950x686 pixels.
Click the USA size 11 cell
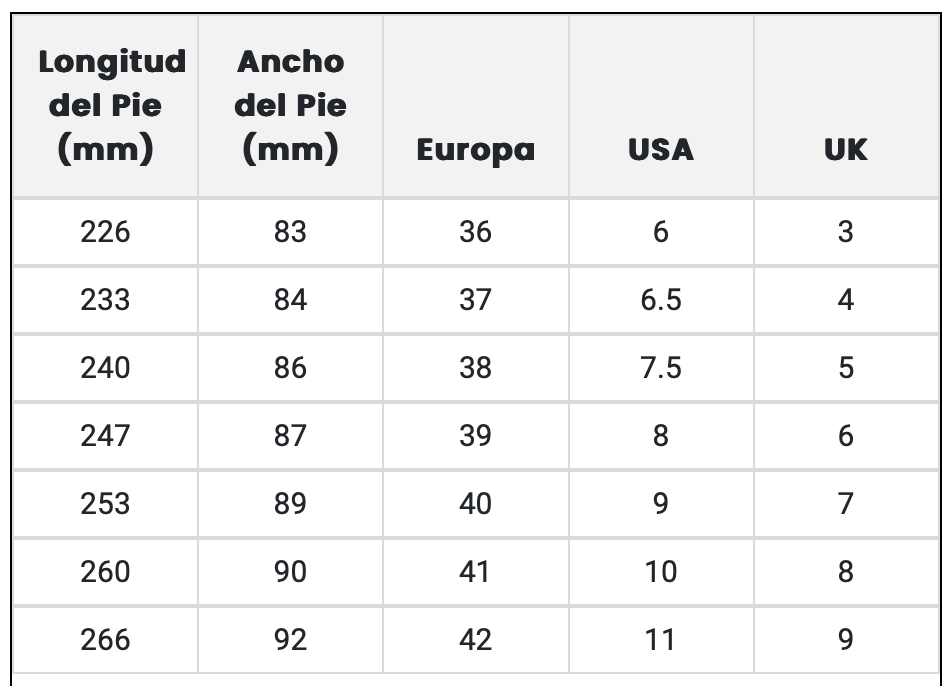pyautogui.click(x=660, y=640)
